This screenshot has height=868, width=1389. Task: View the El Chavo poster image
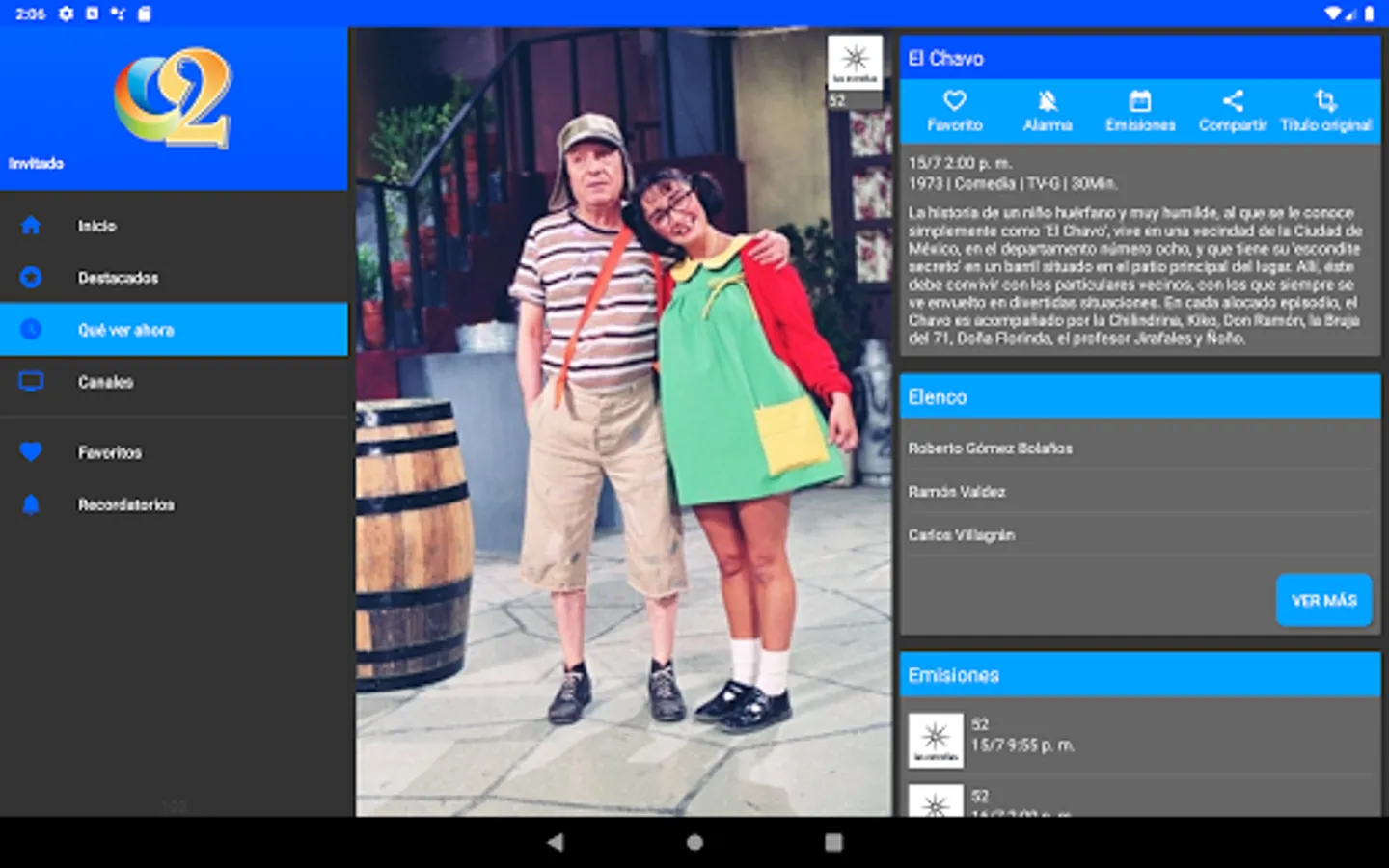point(623,422)
